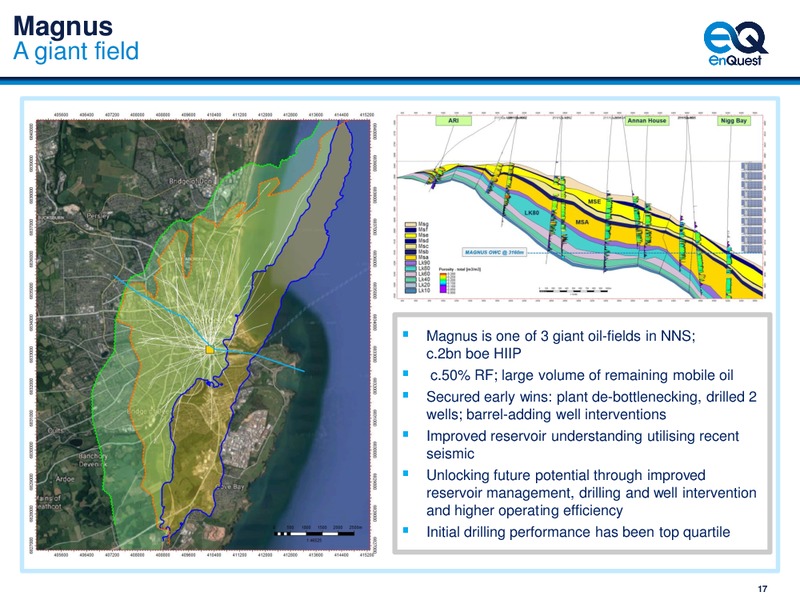Select the "Secured early wins" bullet
The width and height of the screenshot is (800, 600).
[x=591, y=406]
